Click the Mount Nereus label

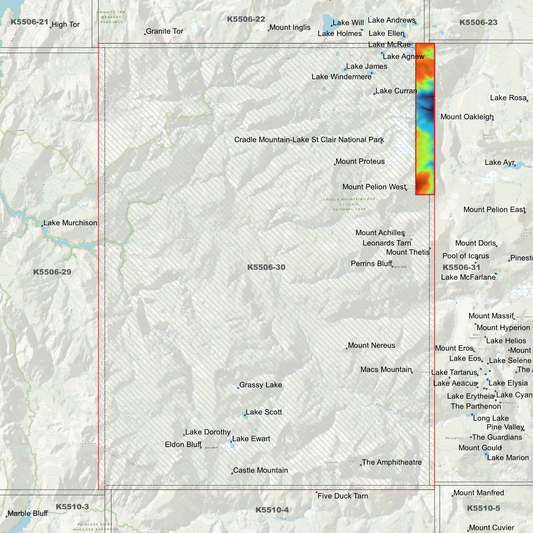pos(371,345)
